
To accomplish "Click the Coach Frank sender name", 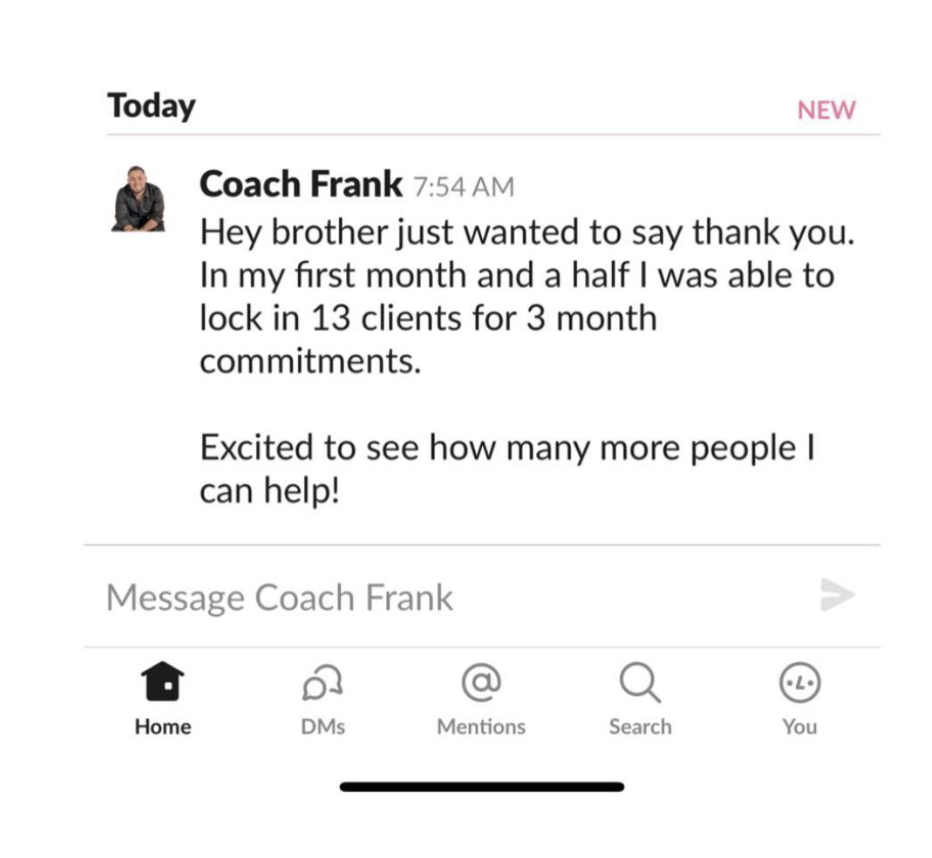I will pos(300,184).
